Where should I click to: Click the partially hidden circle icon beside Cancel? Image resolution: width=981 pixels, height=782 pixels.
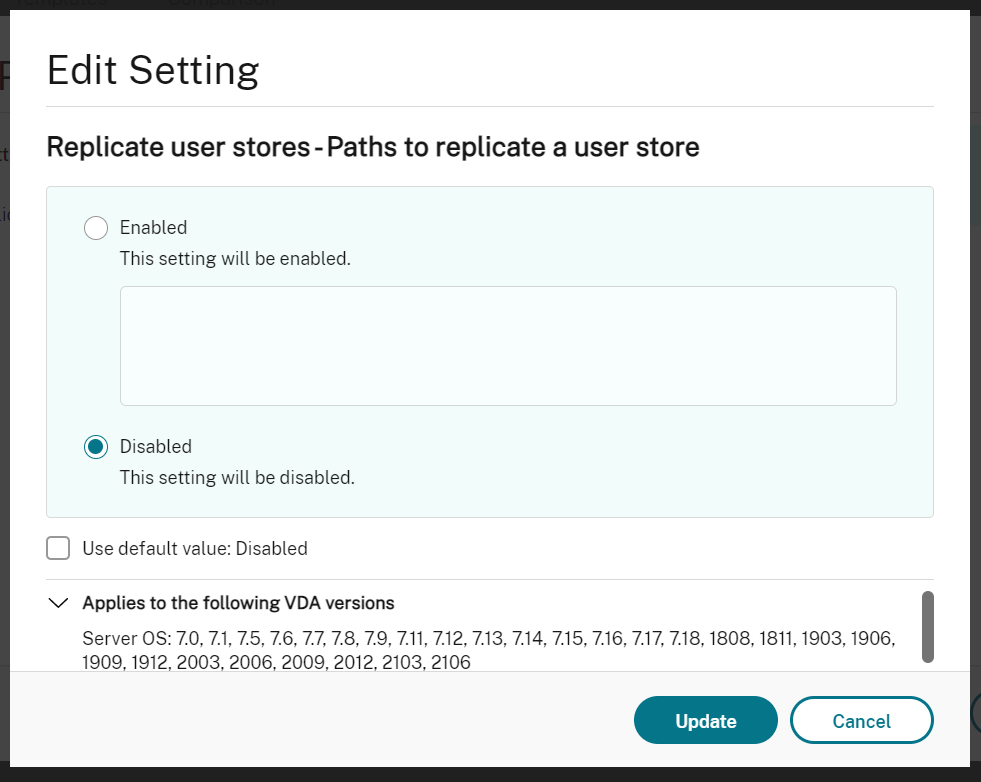coord(976,712)
